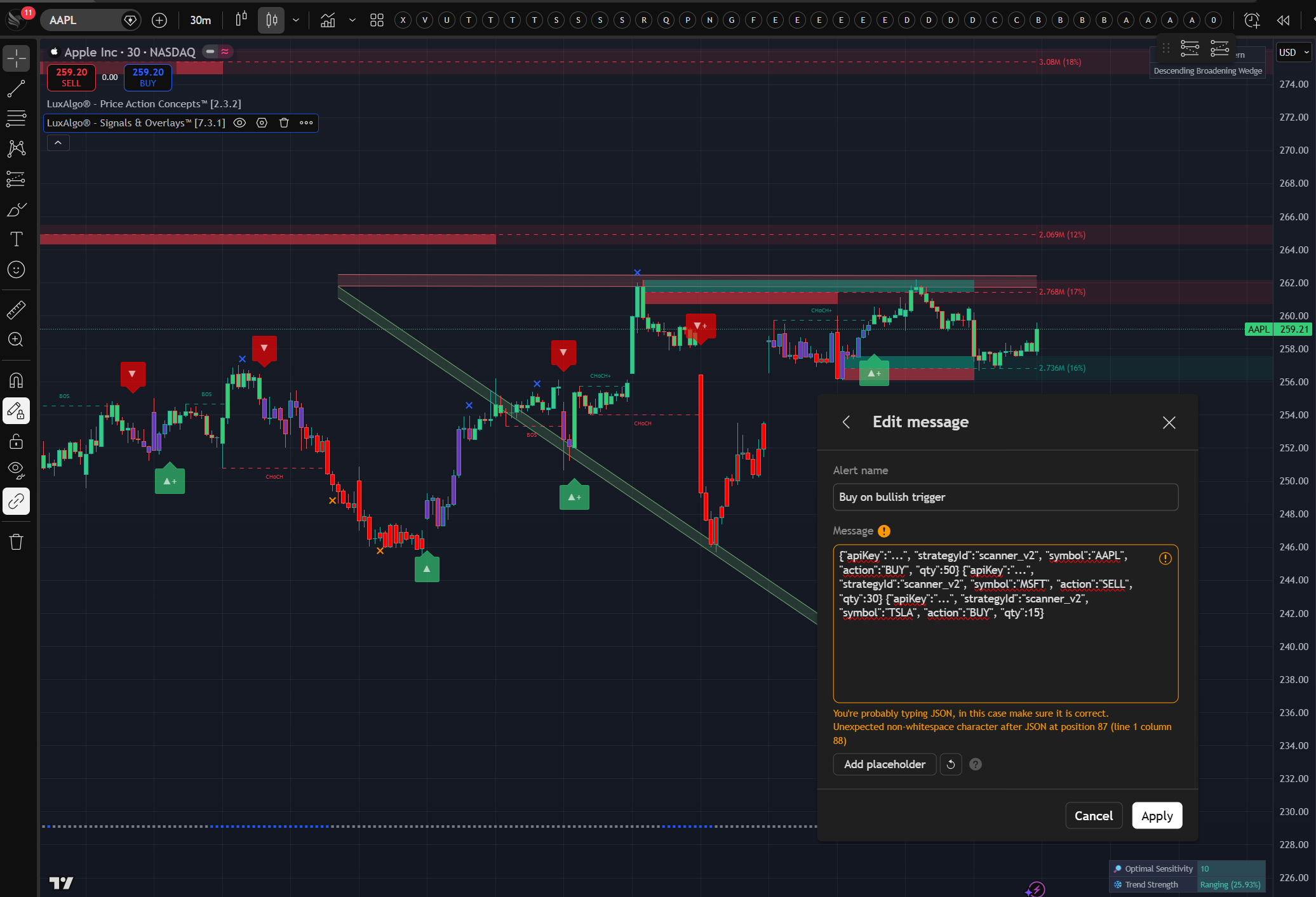Close the Edit message dialog
The image size is (1316, 897).
[1169, 422]
